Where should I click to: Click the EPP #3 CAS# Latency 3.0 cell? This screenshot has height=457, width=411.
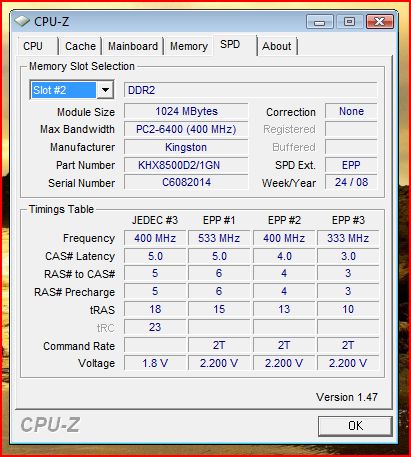[x=348, y=256]
